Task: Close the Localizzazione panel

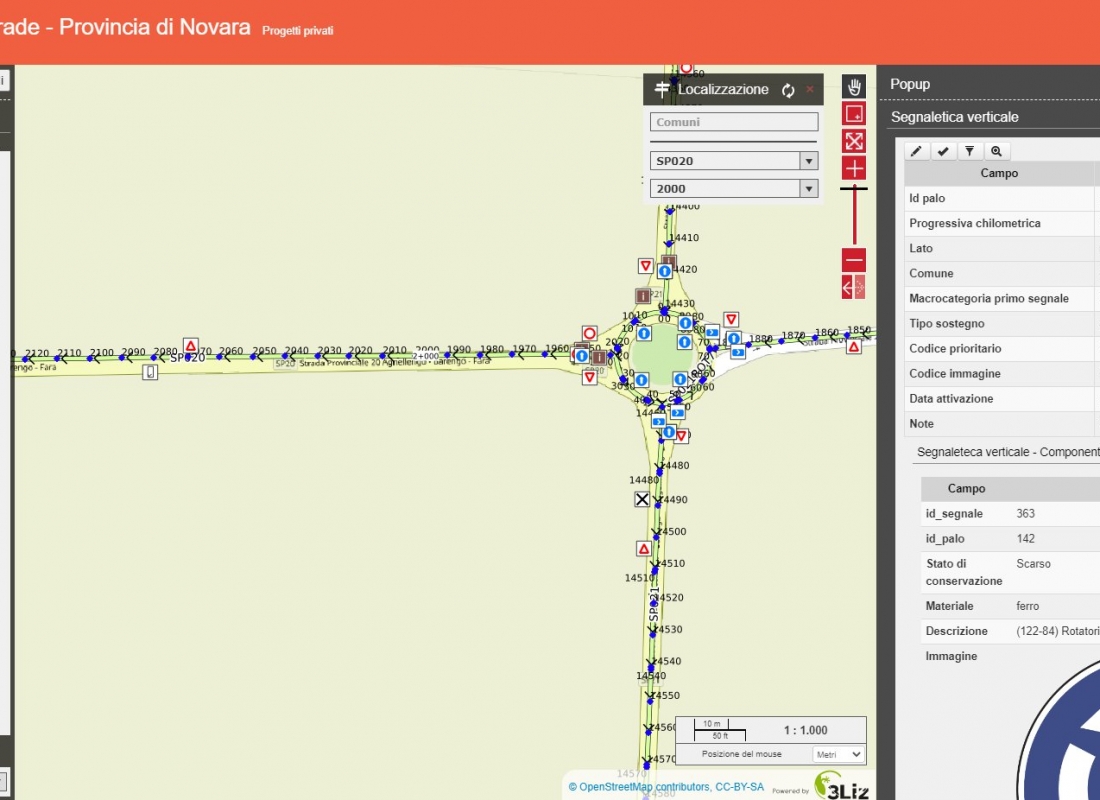Action: 810,90
